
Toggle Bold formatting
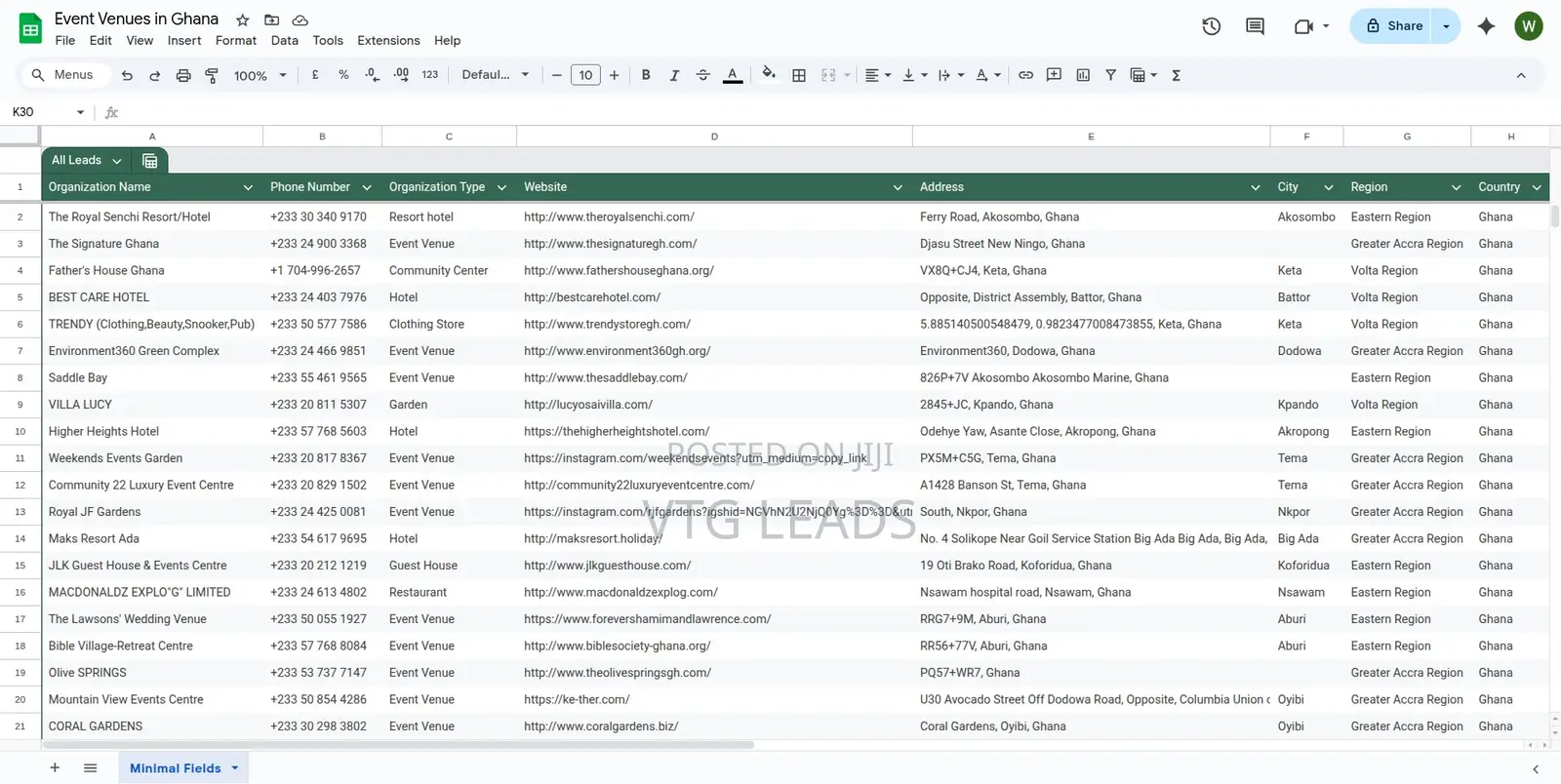coord(646,75)
